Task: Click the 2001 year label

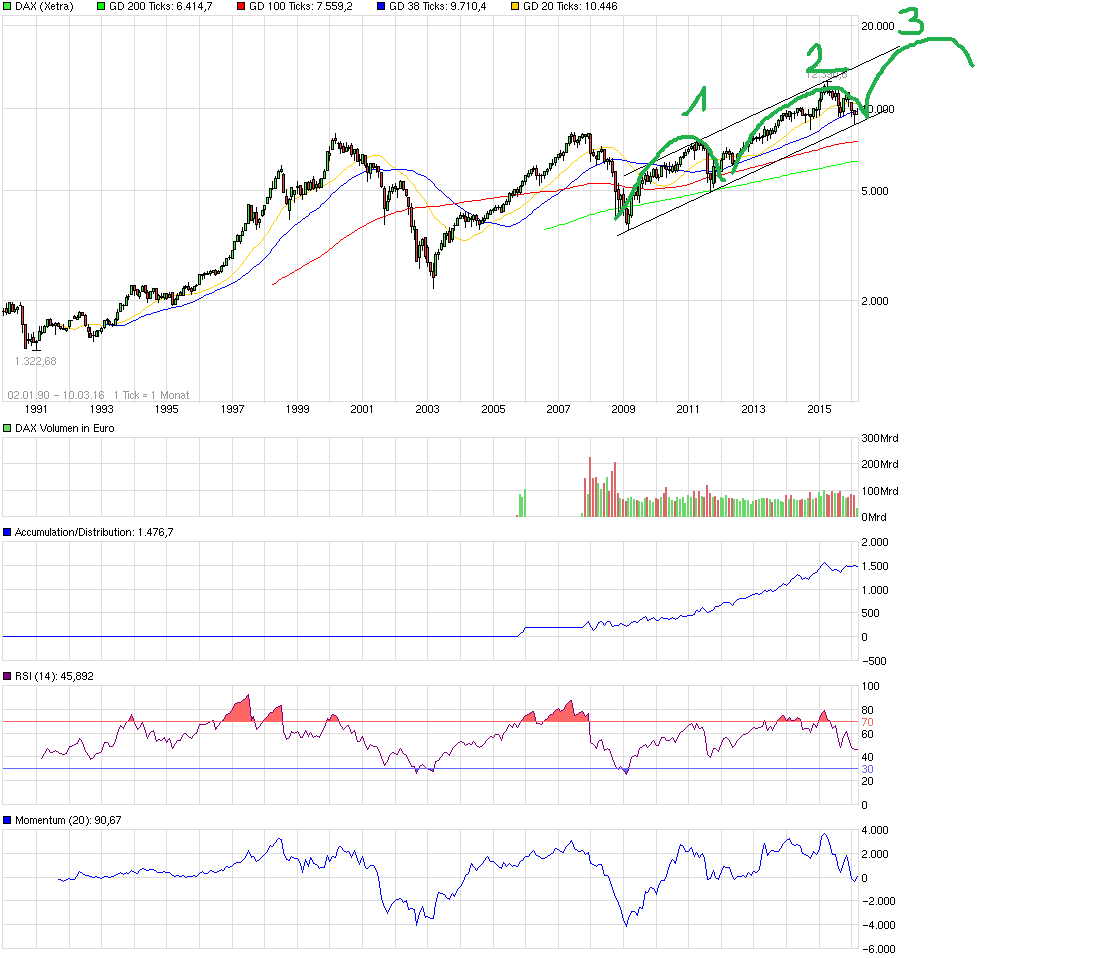Action: [x=362, y=409]
